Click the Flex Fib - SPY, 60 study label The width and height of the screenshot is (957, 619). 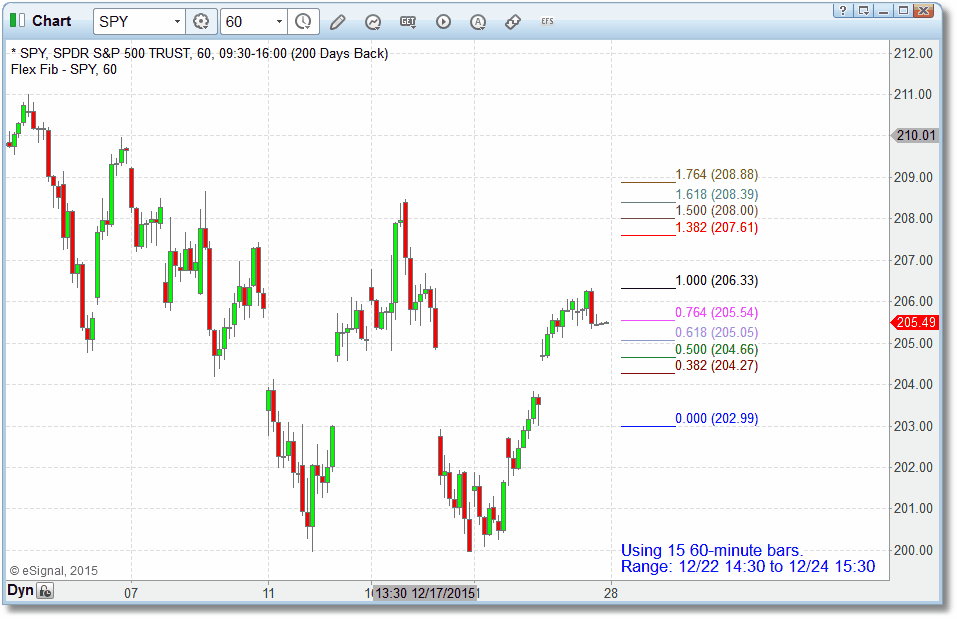(x=64, y=70)
